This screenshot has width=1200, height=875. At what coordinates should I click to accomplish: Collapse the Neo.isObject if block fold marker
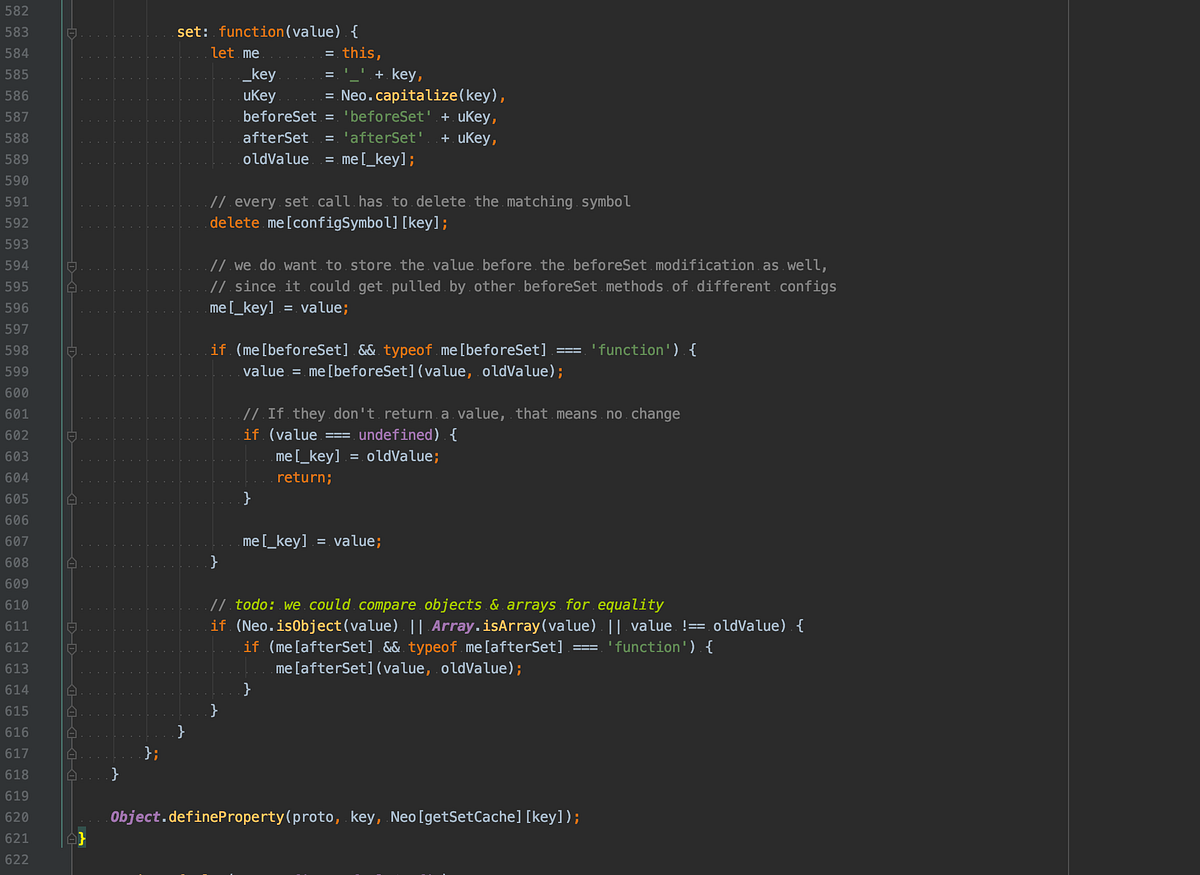click(x=70, y=626)
